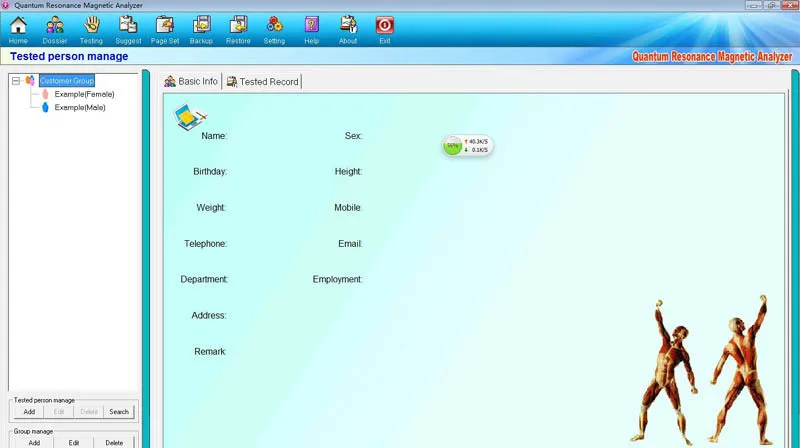Screen dimensions: 800x448
Task: Switch to the Basic Info tab
Action: pos(191,82)
